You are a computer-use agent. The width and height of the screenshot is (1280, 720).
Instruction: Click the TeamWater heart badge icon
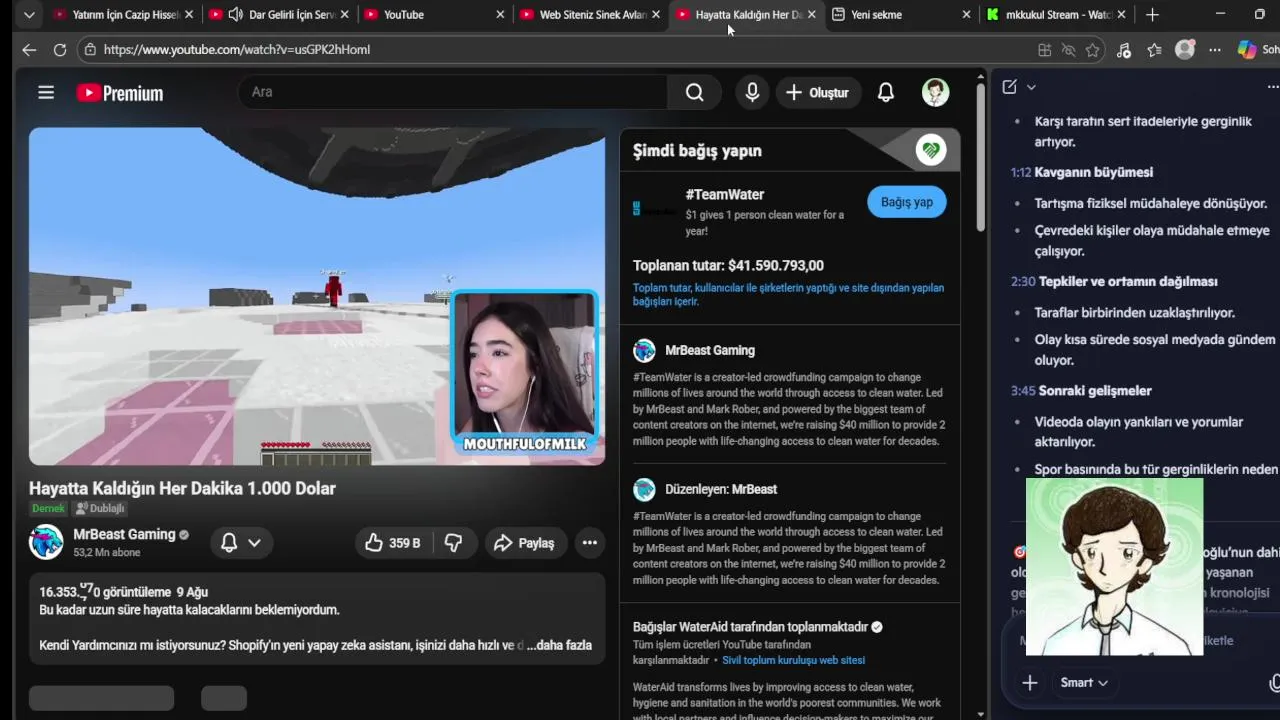point(931,151)
